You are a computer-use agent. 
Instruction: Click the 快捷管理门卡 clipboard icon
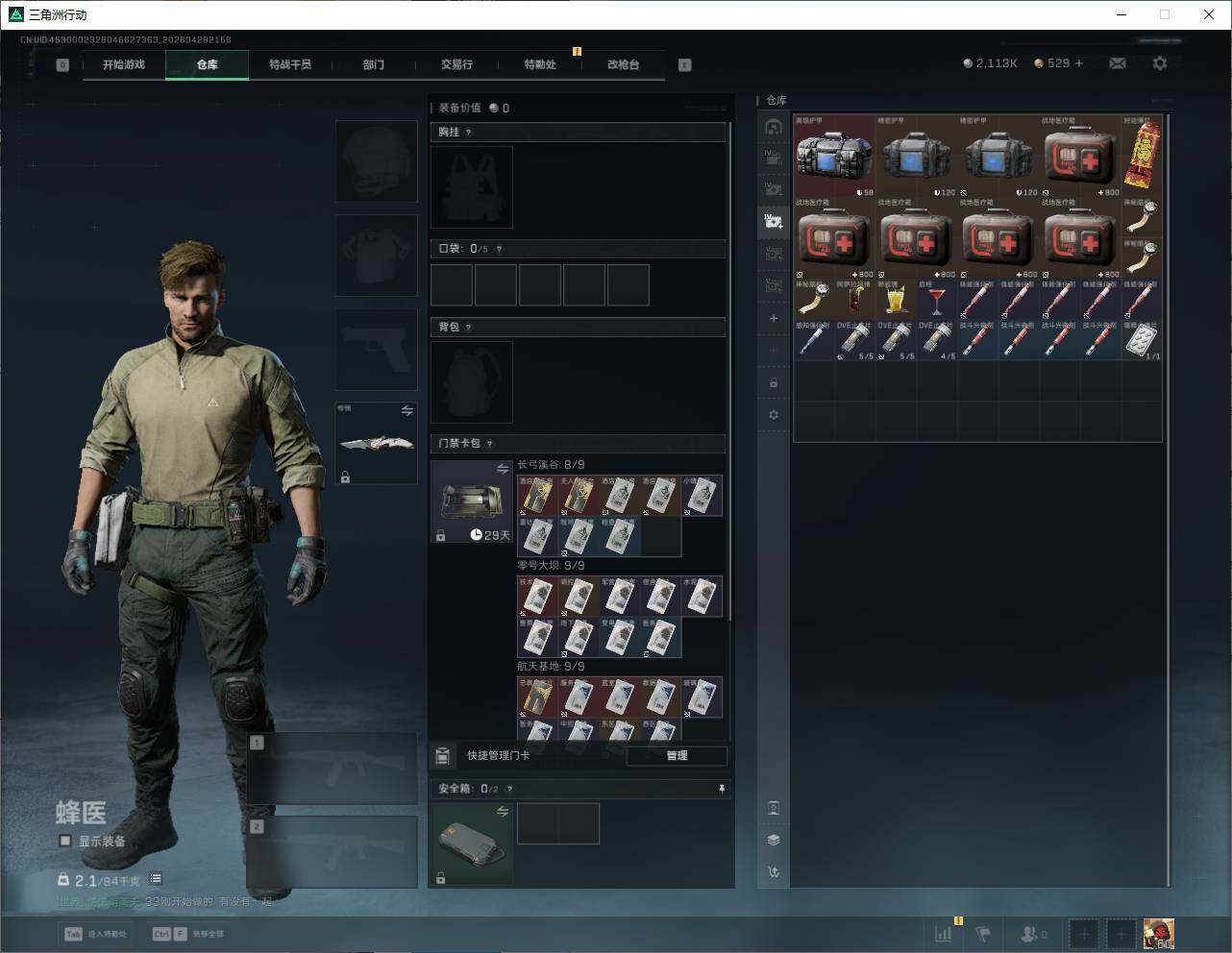443,756
